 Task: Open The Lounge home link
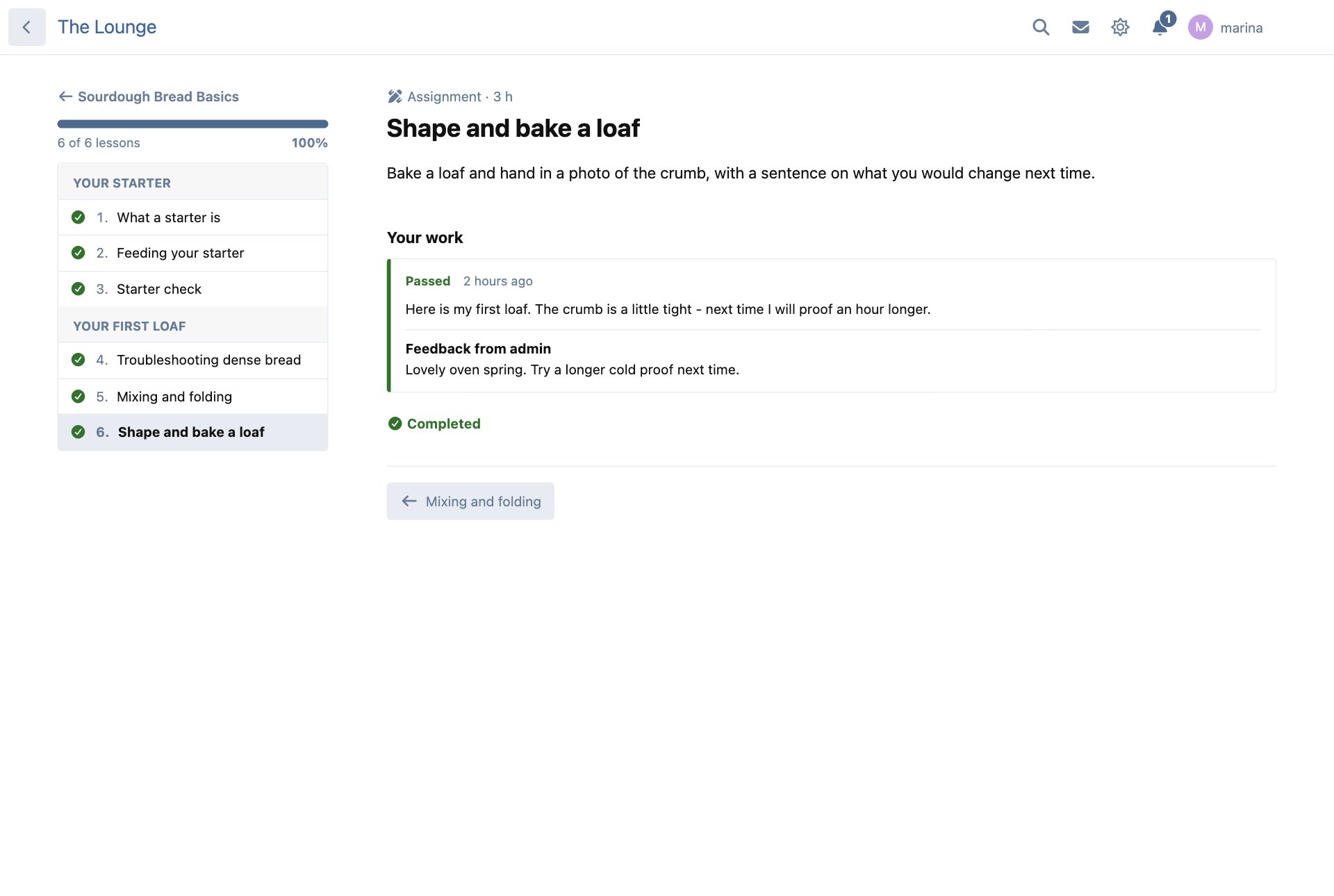coord(107,27)
